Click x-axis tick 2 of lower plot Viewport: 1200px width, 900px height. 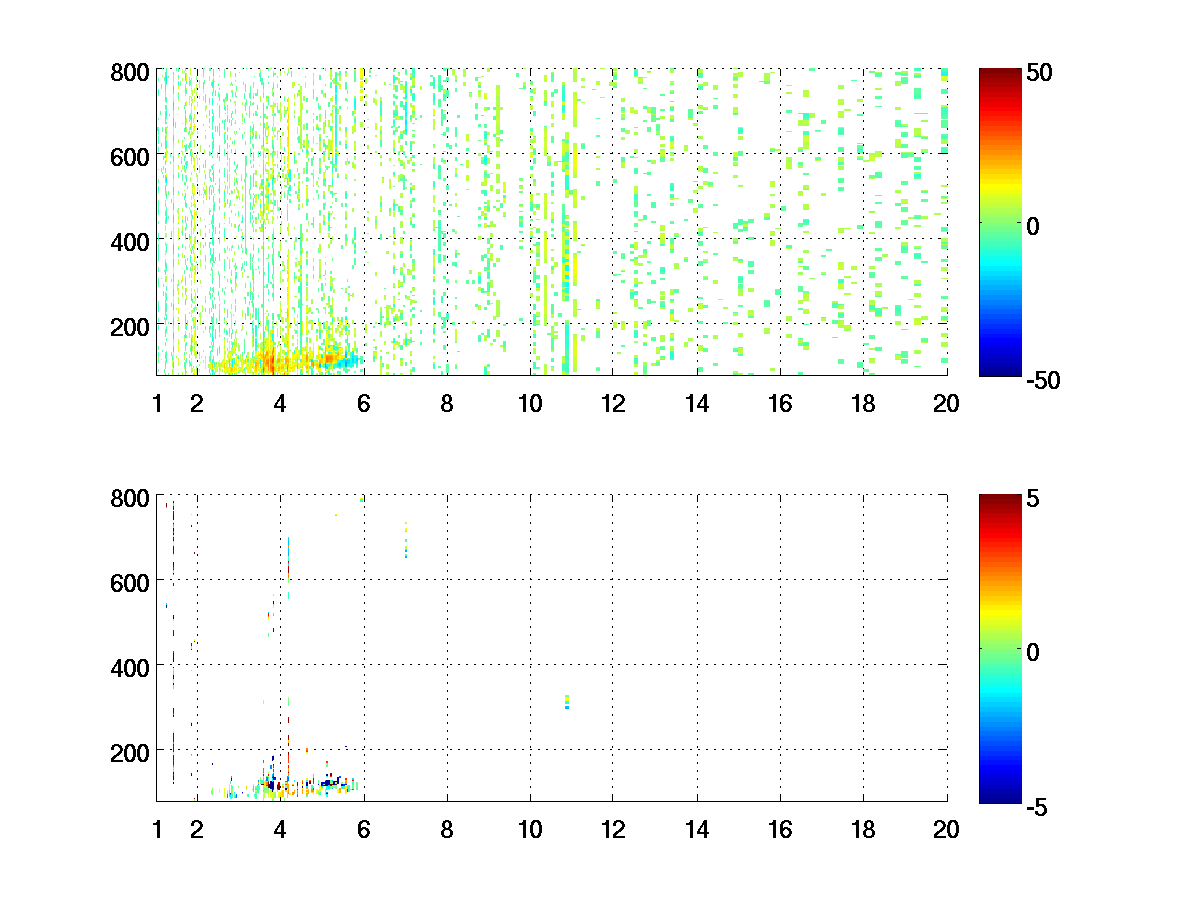pyautogui.click(x=196, y=829)
